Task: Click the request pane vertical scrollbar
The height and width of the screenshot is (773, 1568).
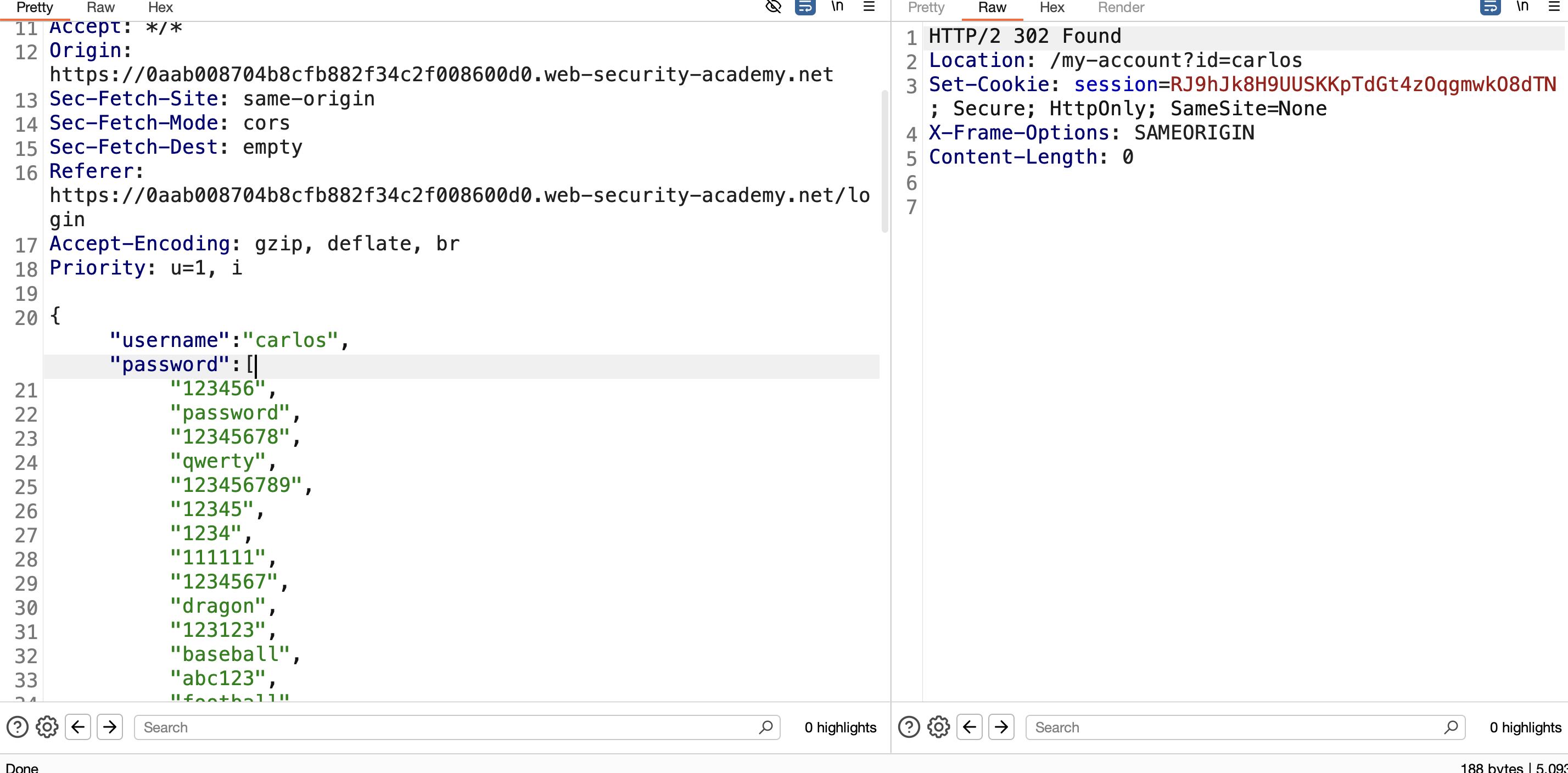Action: pos(885,161)
